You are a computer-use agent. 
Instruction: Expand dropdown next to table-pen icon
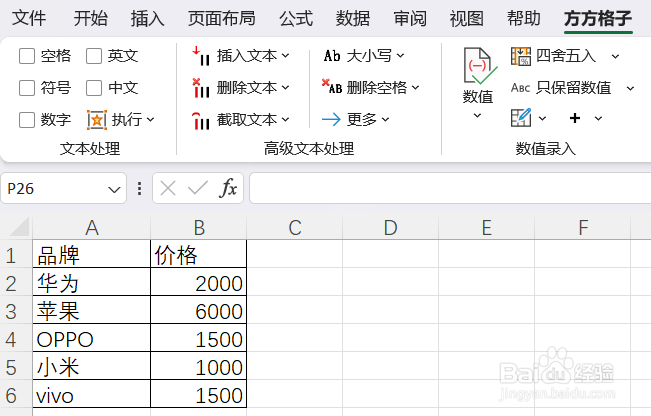tap(542, 119)
